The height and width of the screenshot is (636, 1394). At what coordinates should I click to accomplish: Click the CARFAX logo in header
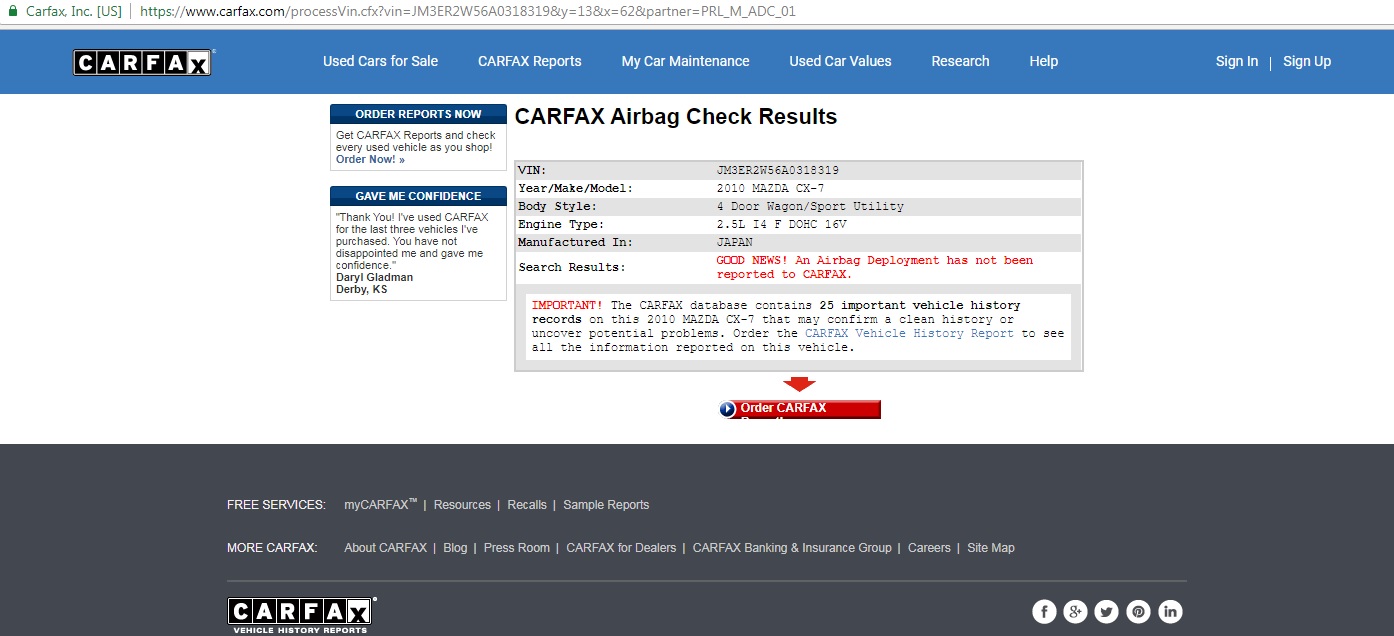click(x=143, y=62)
